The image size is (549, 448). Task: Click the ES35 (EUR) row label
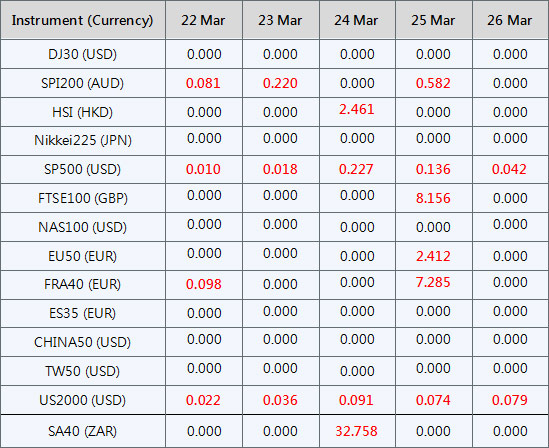coord(83,313)
